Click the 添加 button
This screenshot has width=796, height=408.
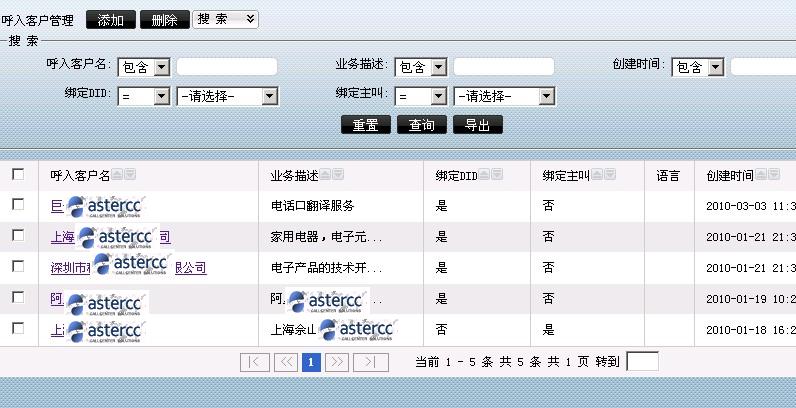tap(111, 20)
